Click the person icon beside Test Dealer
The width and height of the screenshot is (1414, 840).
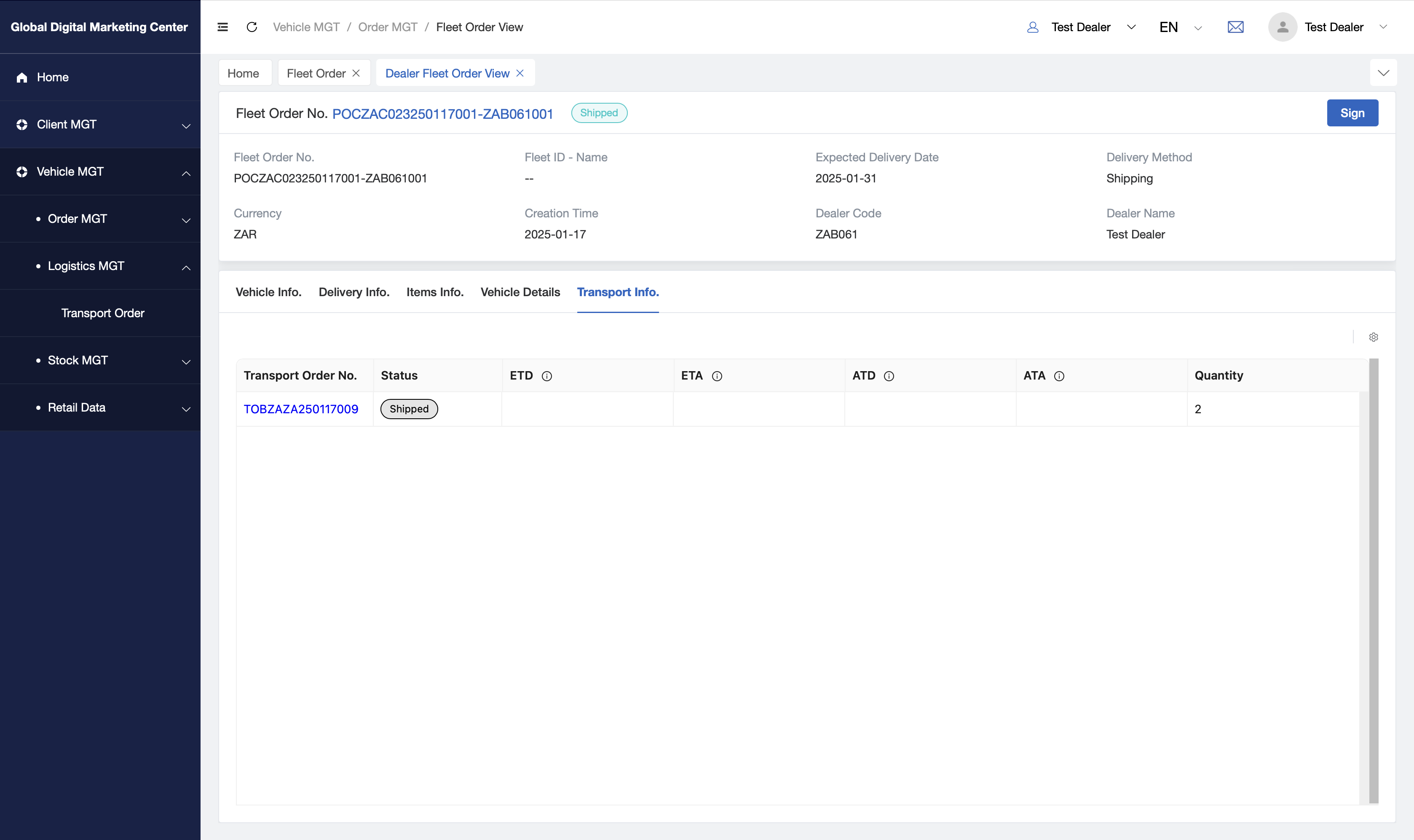(1032, 27)
